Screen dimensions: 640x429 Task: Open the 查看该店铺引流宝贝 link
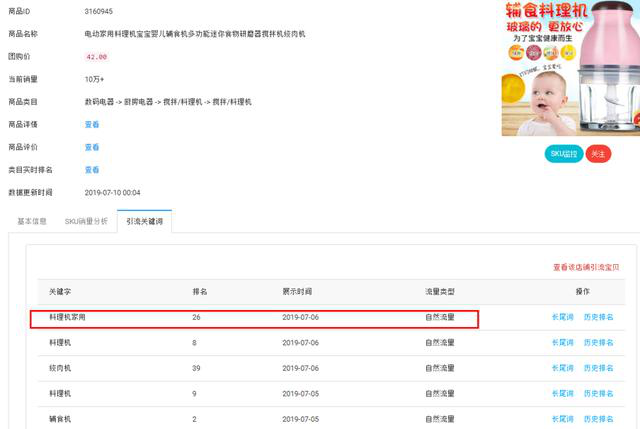[x=592, y=267]
